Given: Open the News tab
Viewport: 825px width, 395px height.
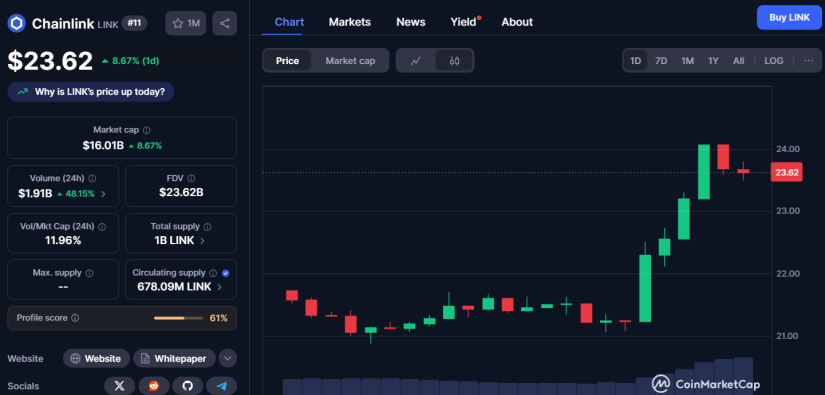Looking at the screenshot, I should (411, 22).
